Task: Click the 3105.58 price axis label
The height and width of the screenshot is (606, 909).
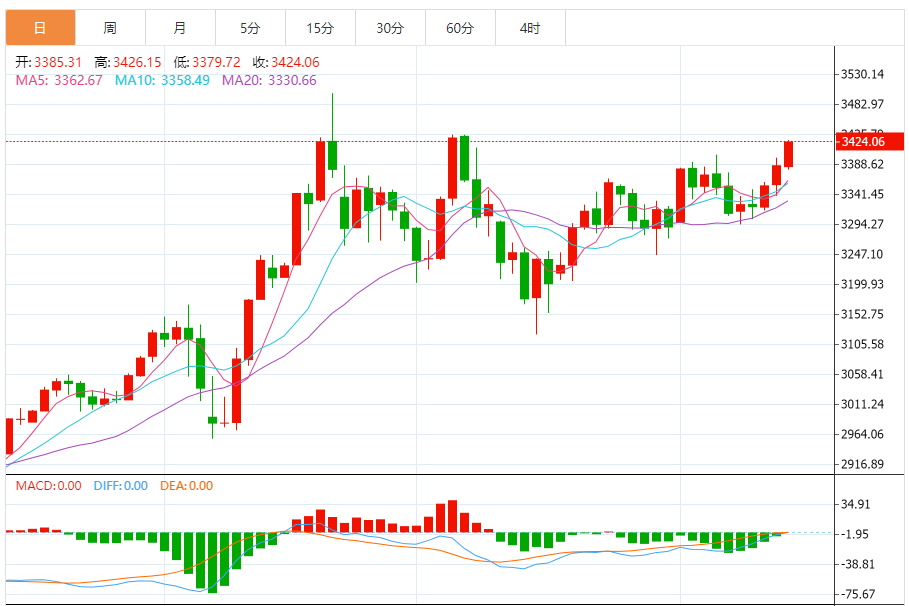Action: [863, 344]
